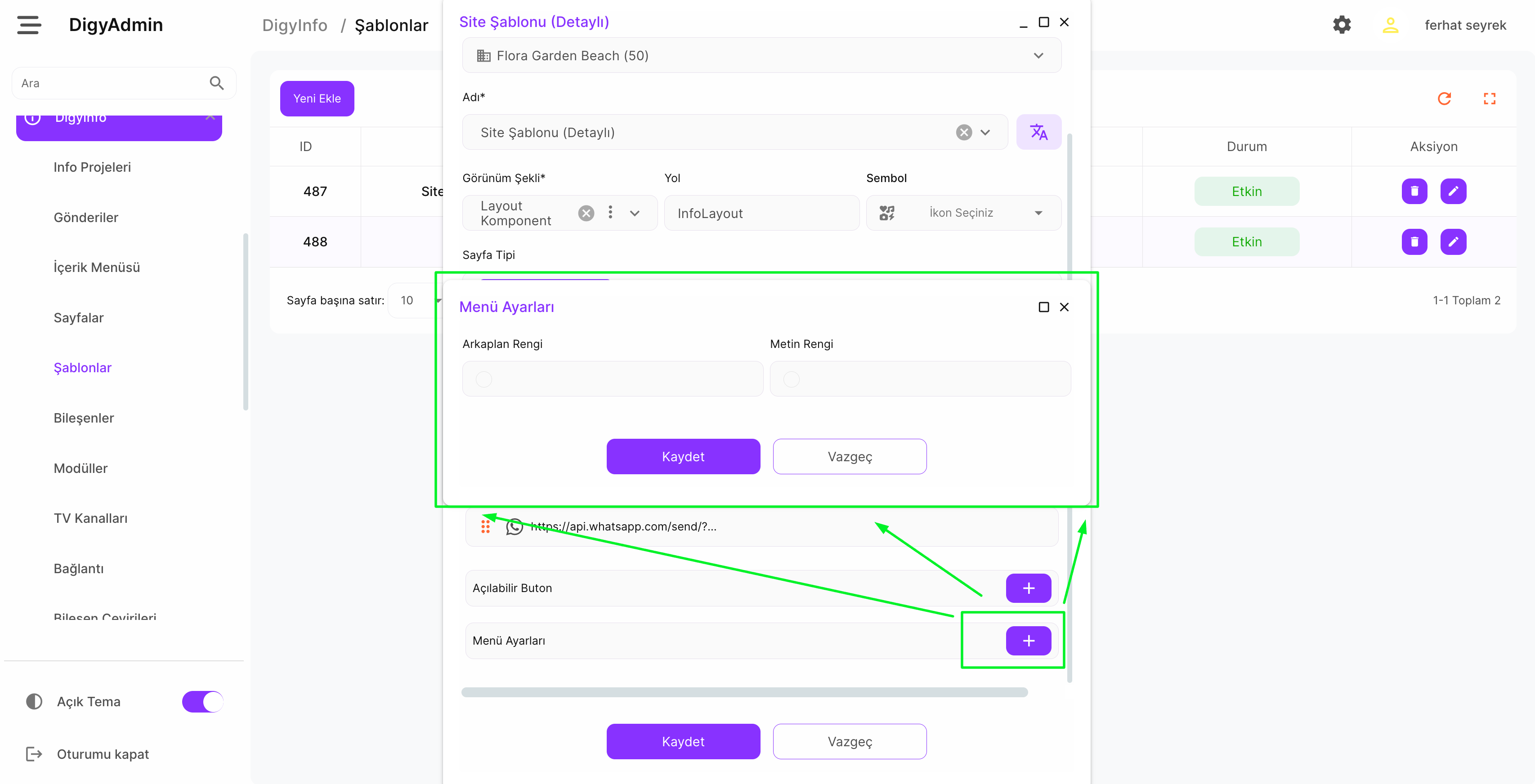Click the refresh table icon
The height and width of the screenshot is (784, 1535).
pyautogui.click(x=1444, y=98)
